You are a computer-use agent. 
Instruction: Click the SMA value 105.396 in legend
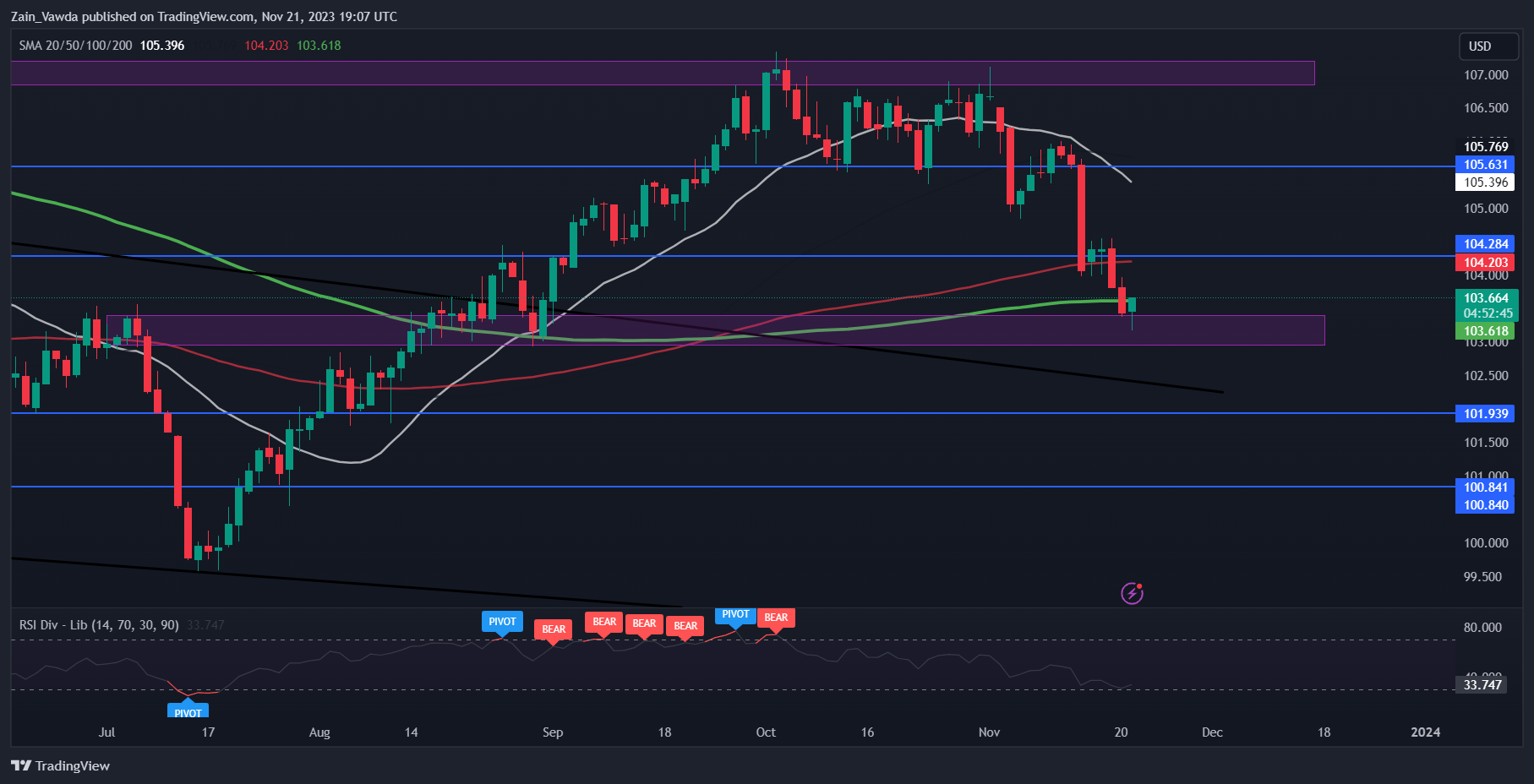(162, 46)
